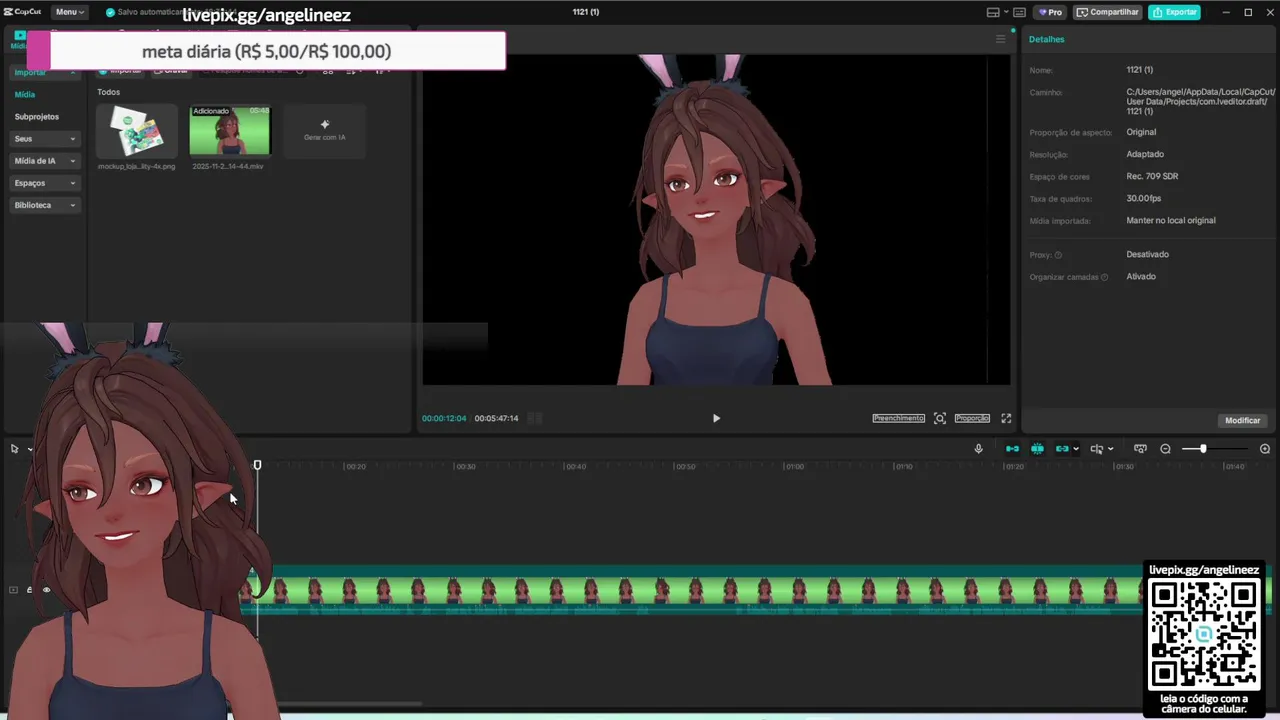Viewport: 1280px width, 720px height.
Task: Click the timeline zoom slider handle
Action: tap(1203, 449)
